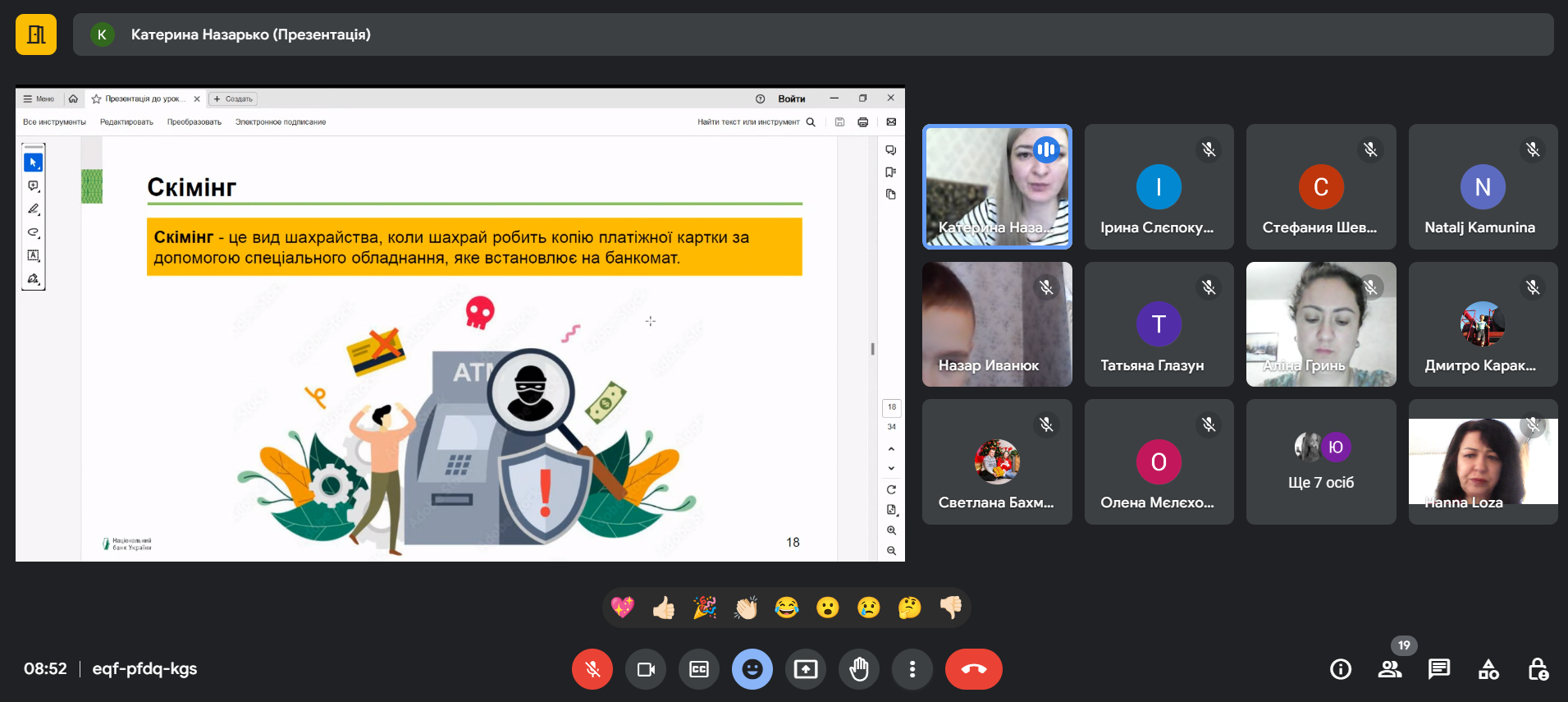
Task: Send the party popper reaction
Action: point(705,608)
